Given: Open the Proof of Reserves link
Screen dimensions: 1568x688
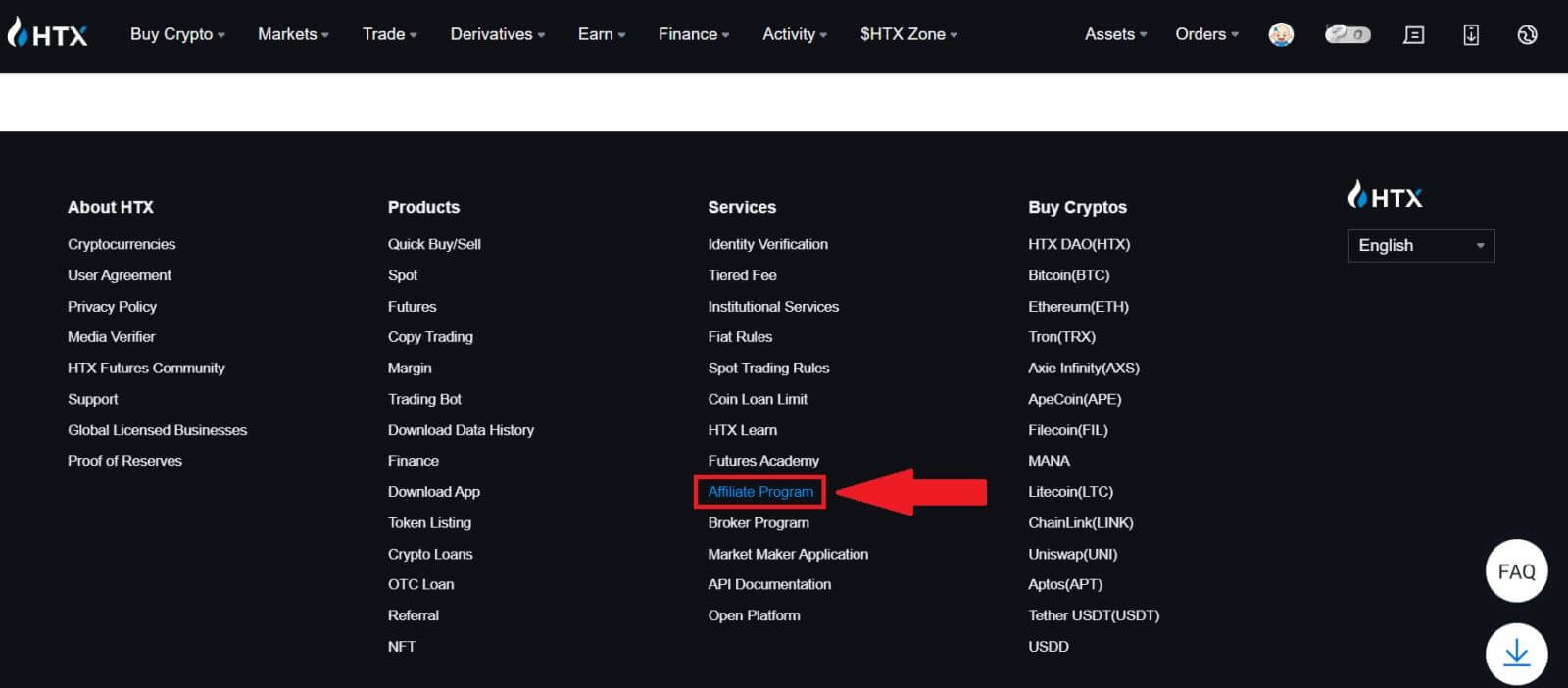Looking at the screenshot, I should tap(124, 461).
